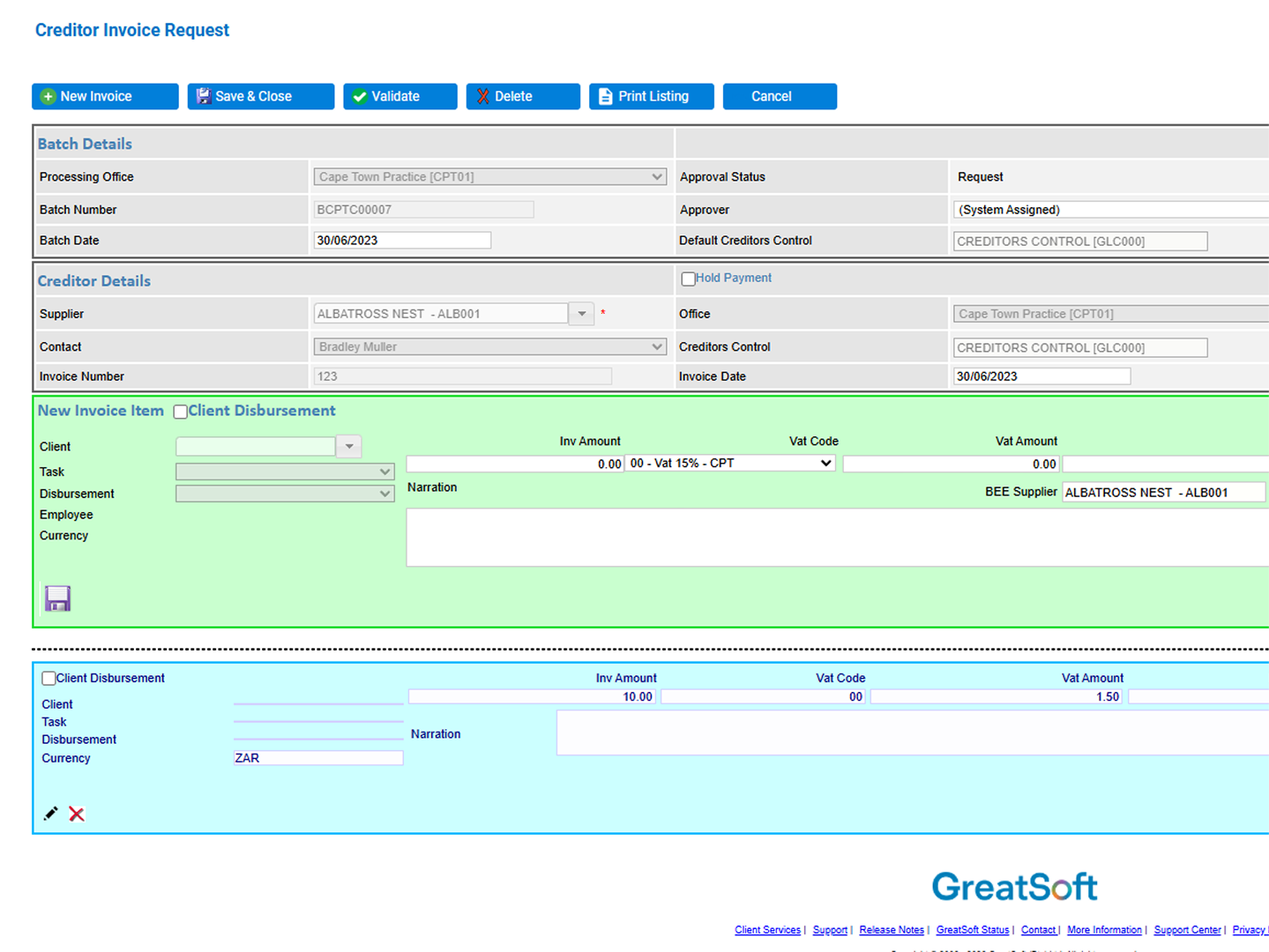
Task: Click the 1.50 Vat Amount value
Action: pos(997,696)
